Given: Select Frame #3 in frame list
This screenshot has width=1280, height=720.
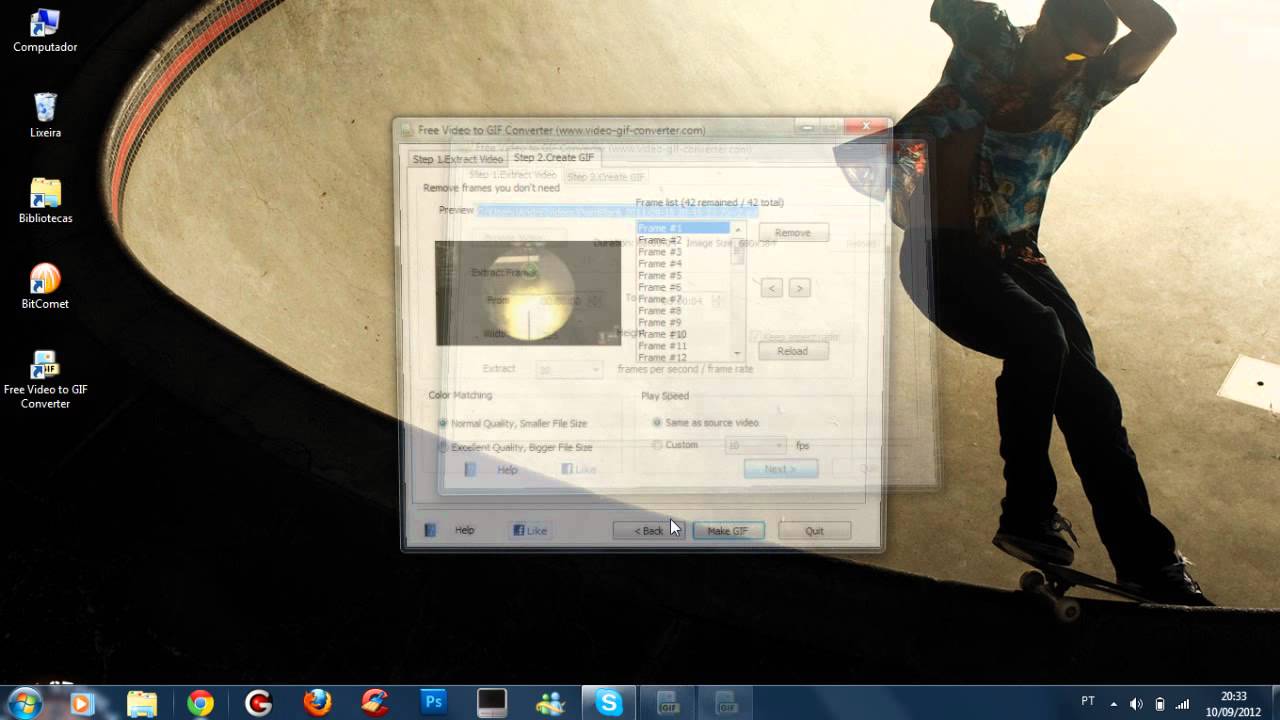Looking at the screenshot, I should coord(684,252).
